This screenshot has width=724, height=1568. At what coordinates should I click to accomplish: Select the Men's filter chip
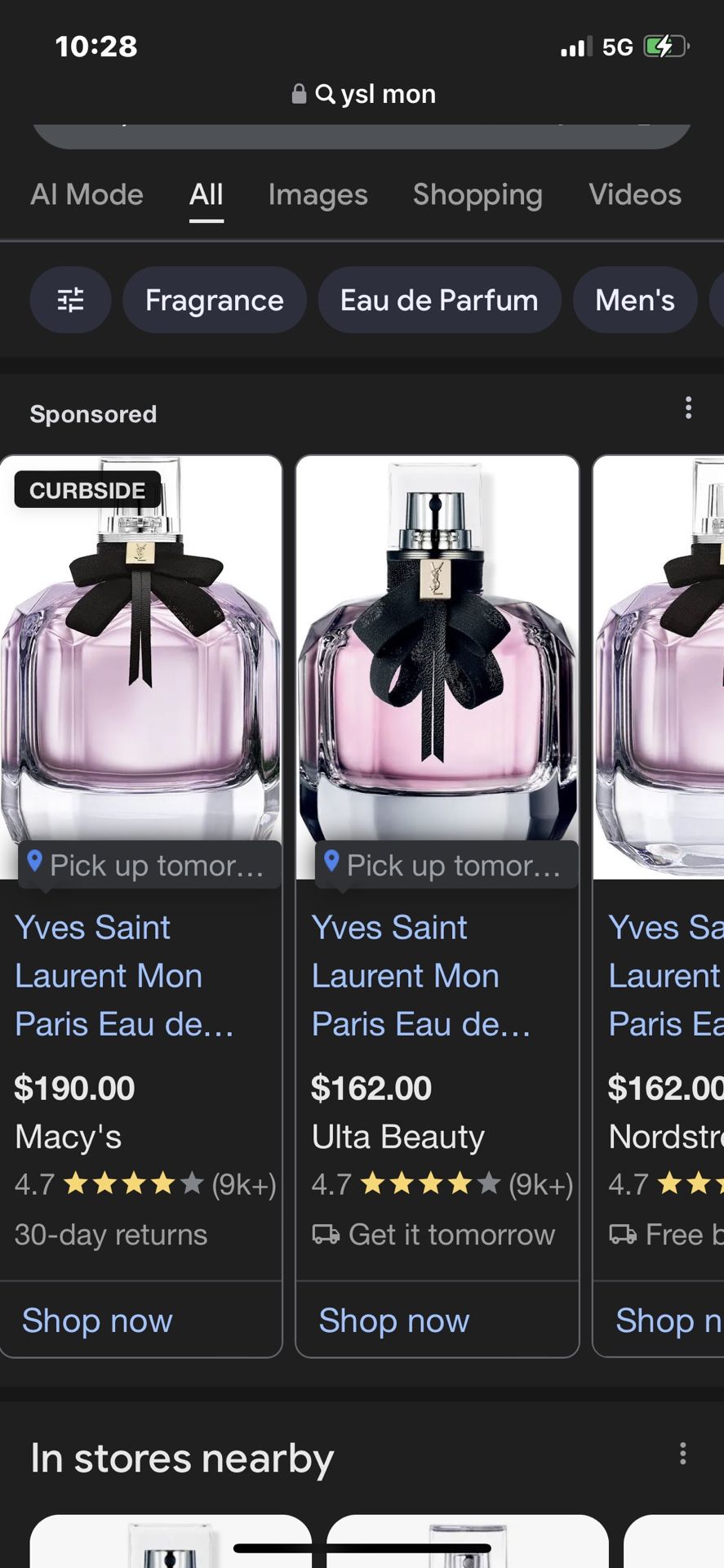(635, 301)
